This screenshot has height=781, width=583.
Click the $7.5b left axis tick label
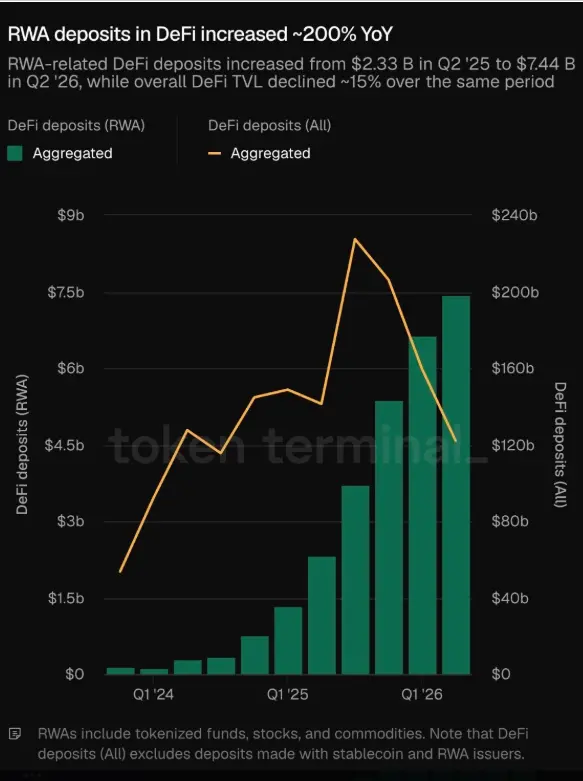coord(66,292)
